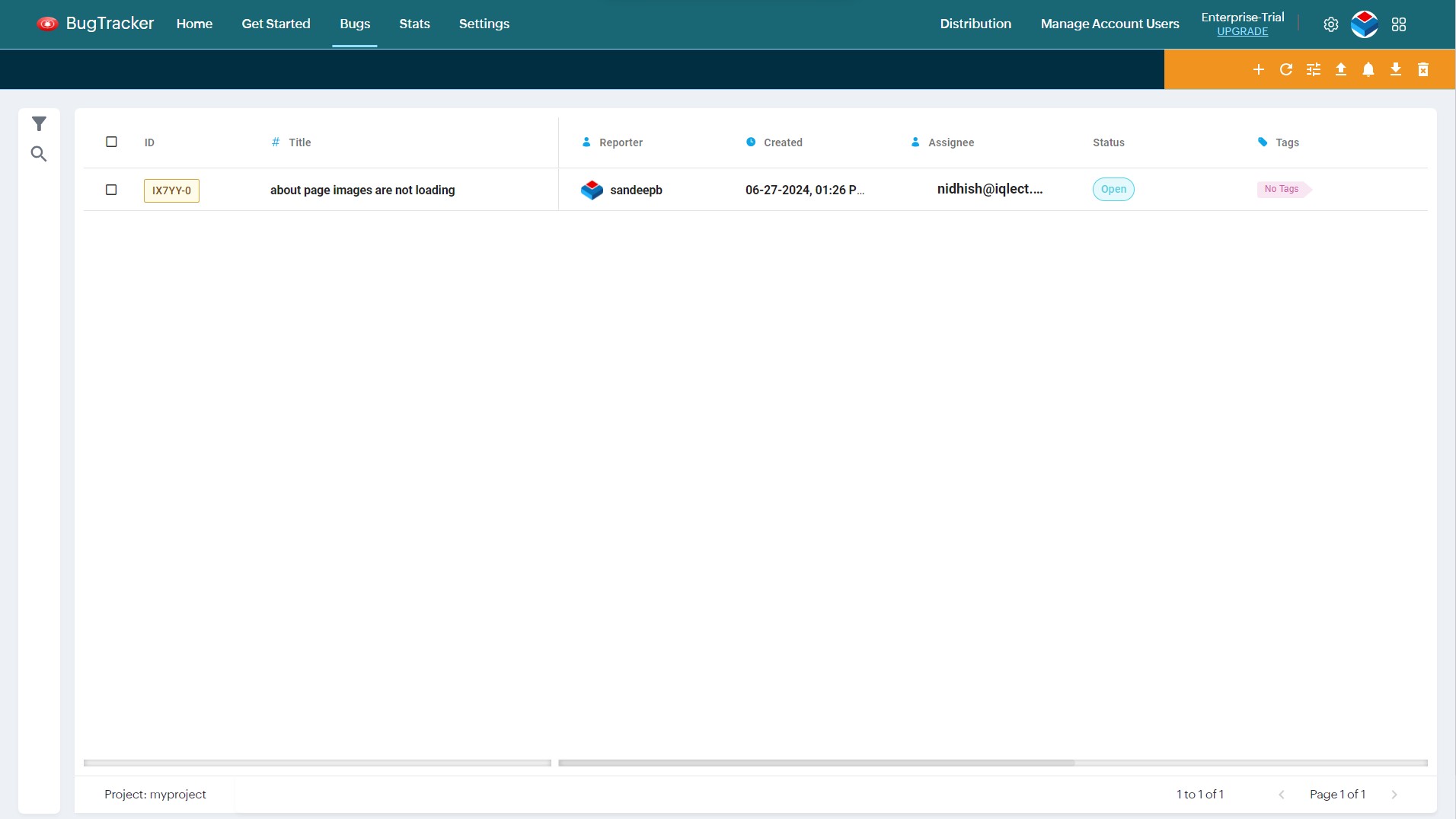Open the Get Started tab
The width and height of the screenshot is (1456, 819).
click(276, 24)
